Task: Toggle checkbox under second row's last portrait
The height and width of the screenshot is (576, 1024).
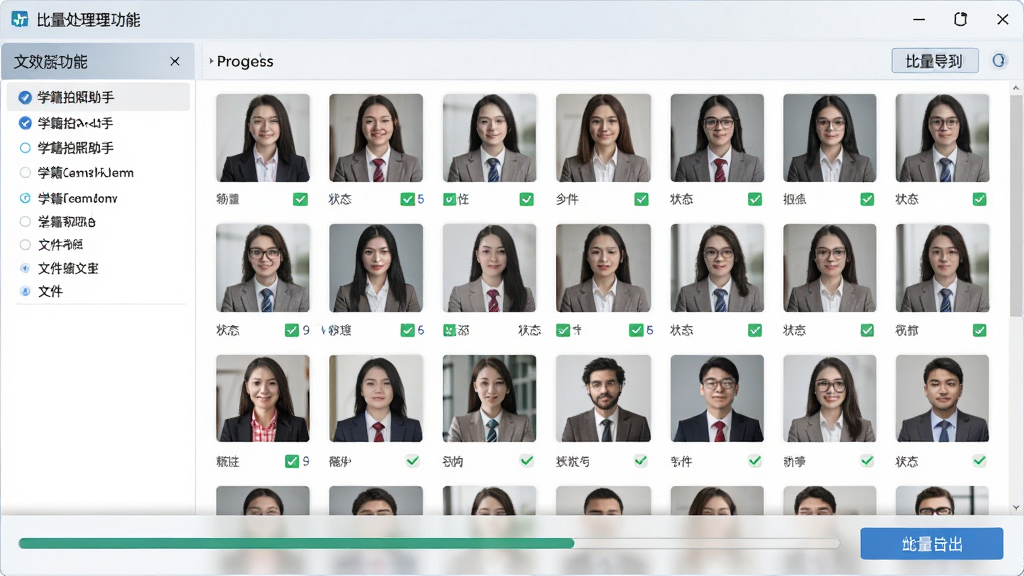Action: click(x=980, y=330)
